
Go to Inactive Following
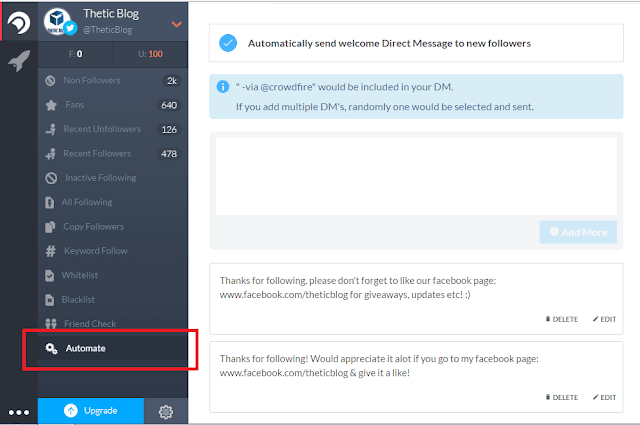coord(113,178)
